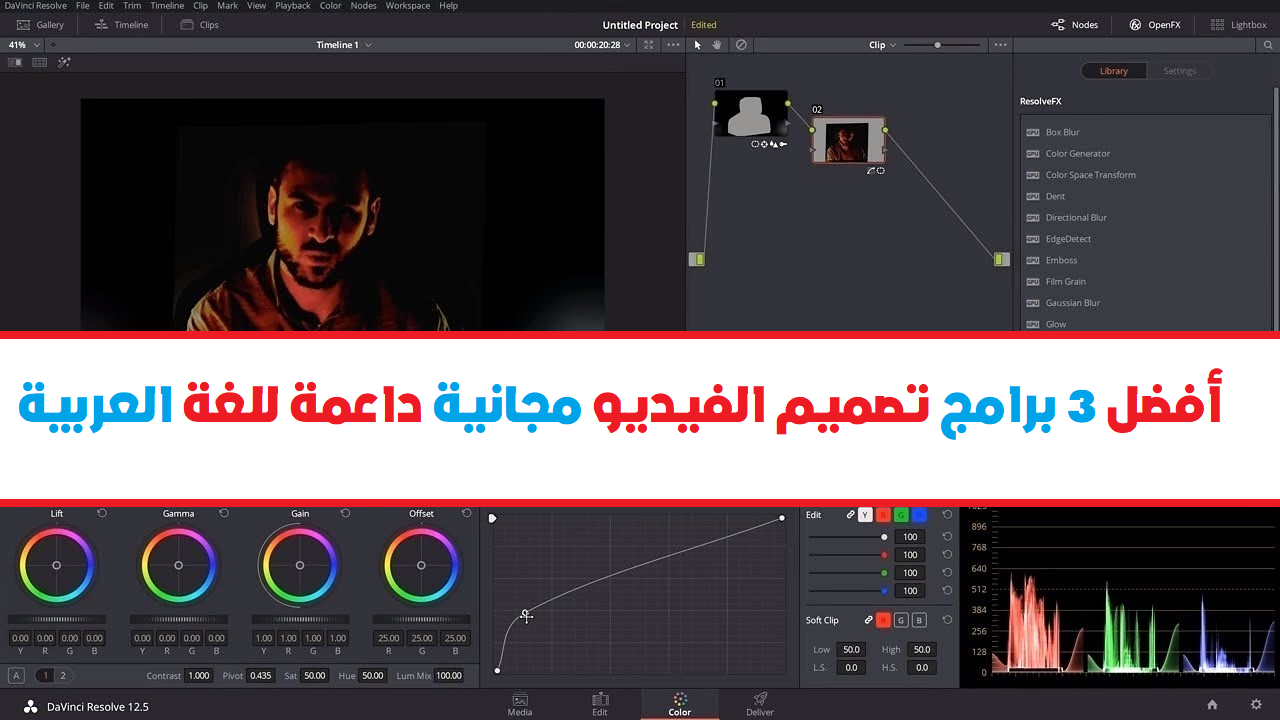Enable Soft Clip G channel
1280x720 pixels.
(901, 620)
